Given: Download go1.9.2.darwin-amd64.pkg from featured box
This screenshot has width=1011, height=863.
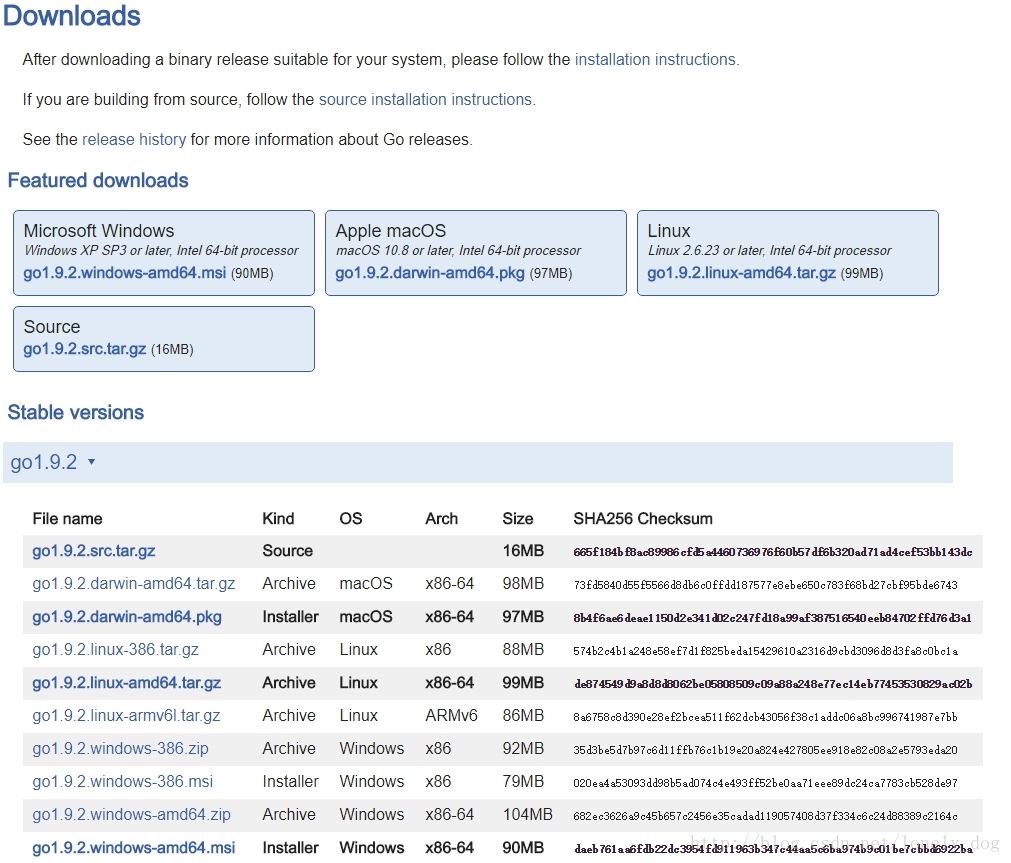Looking at the screenshot, I should click(429, 273).
